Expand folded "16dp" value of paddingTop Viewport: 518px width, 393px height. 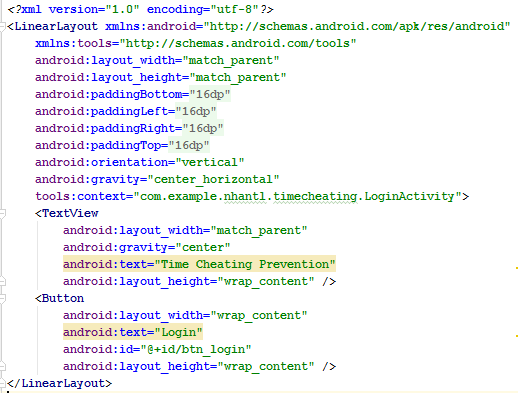coord(189,145)
